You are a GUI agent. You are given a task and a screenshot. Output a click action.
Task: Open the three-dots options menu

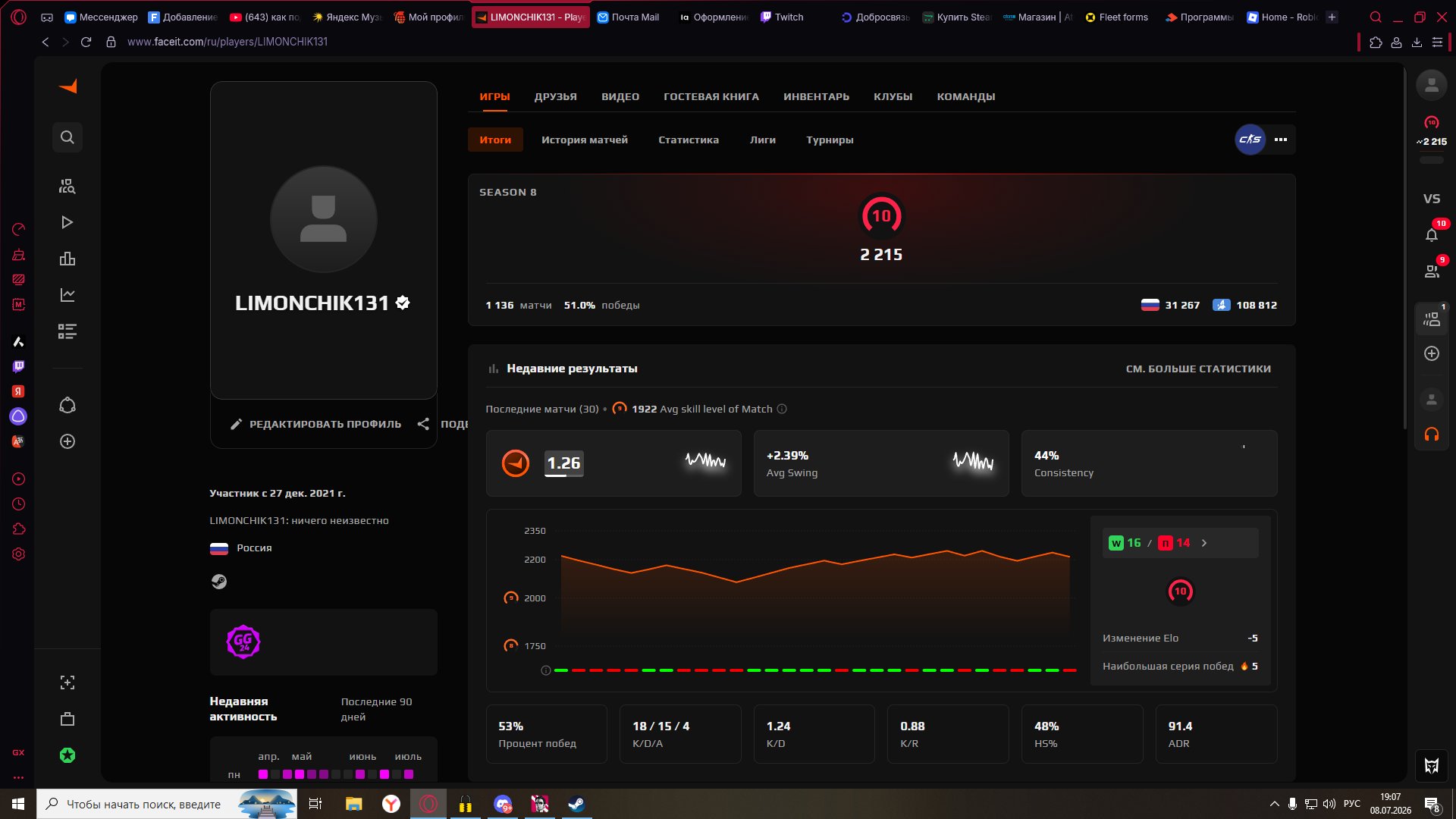point(1281,140)
